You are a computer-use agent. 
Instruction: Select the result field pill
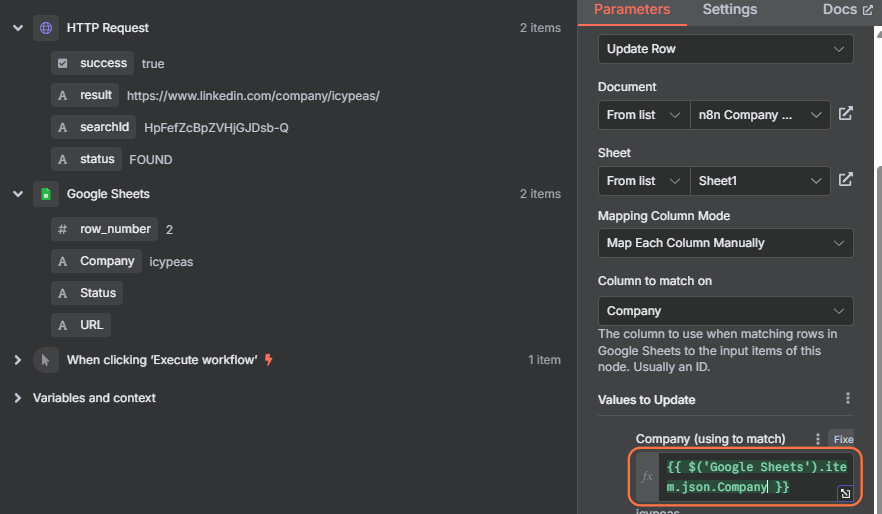pyautogui.click(x=85, y=95)
